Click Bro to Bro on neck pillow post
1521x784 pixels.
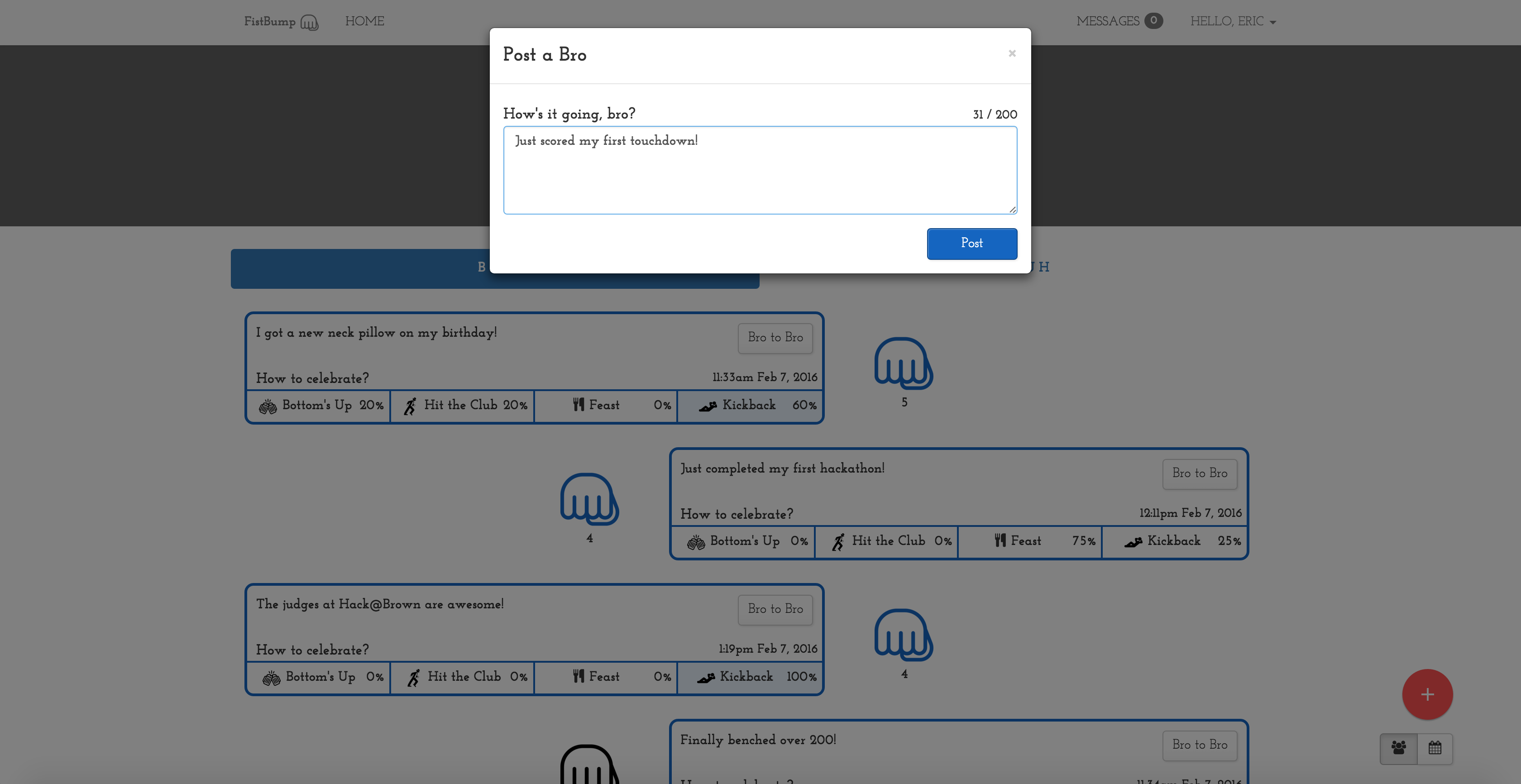point(775,338)
